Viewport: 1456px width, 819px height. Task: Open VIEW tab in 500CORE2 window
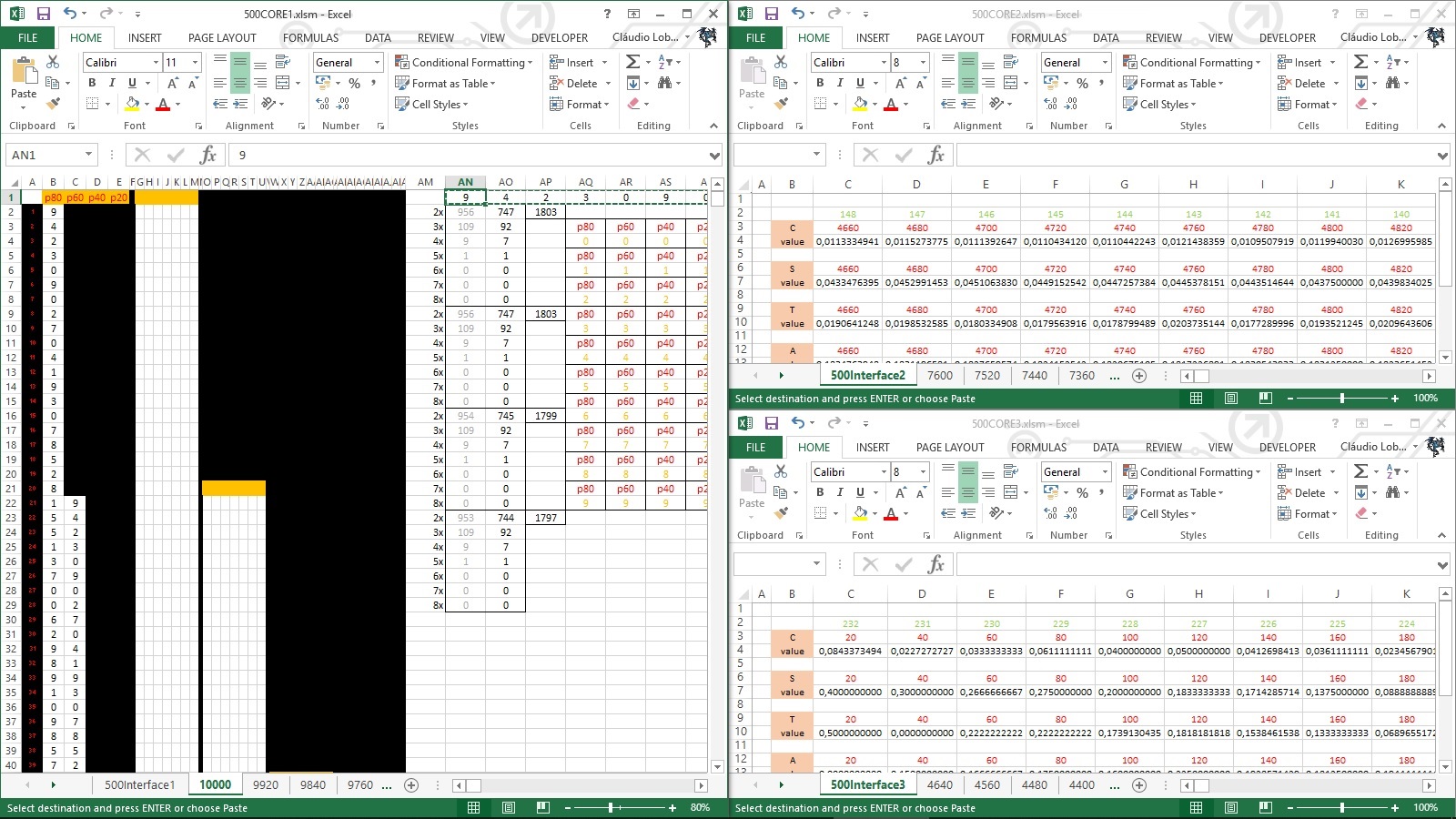coord(1220,38)
